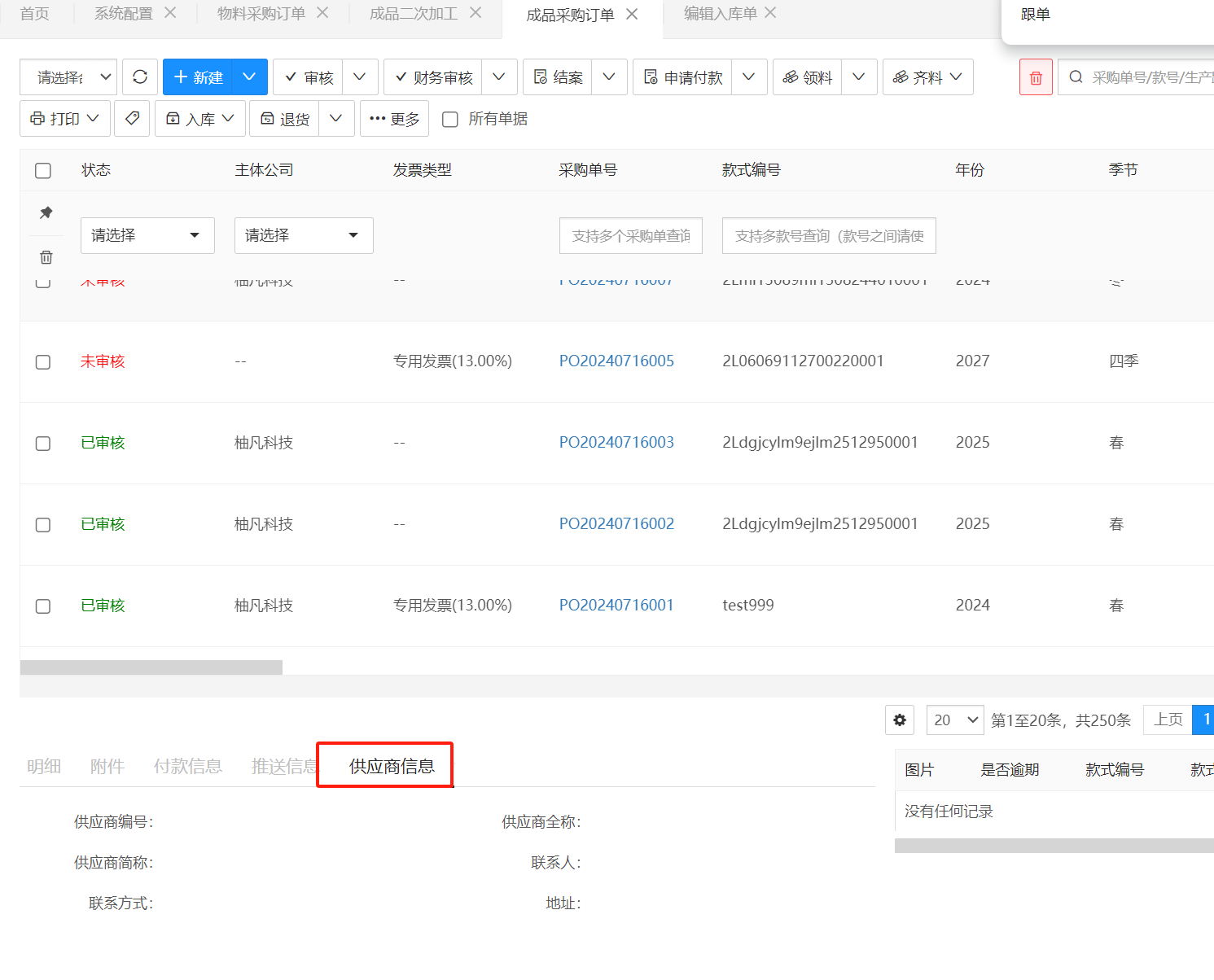Select all rows with header checkbox

click(x=43, y=170)
